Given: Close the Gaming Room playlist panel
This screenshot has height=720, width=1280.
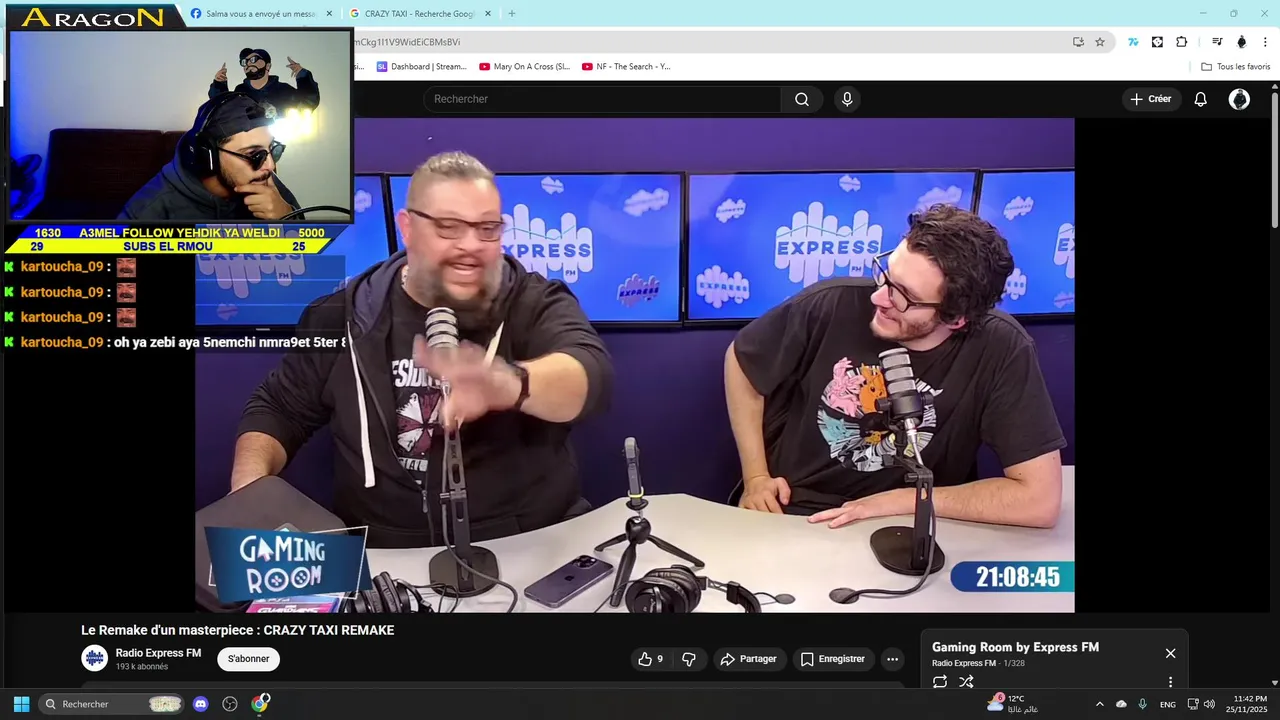Looking at the screenshot, I should click(1170, 653).
